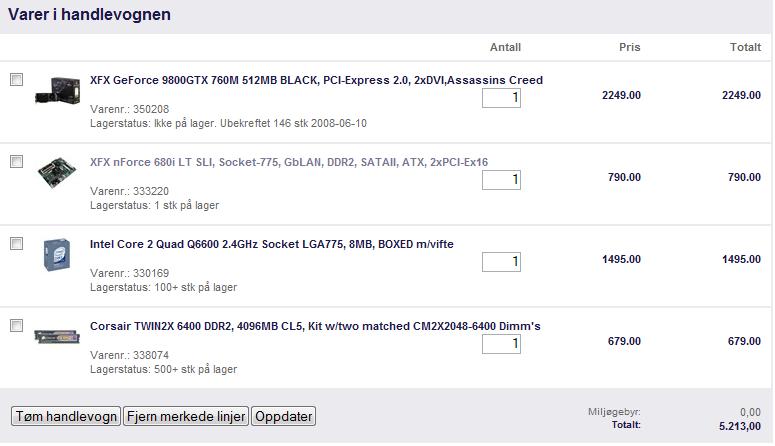The width and height of the screenshot is (775, 446).
Task: Click the text Varenr.: 333220
Action: pyautogui.click(x=129, y=191)
